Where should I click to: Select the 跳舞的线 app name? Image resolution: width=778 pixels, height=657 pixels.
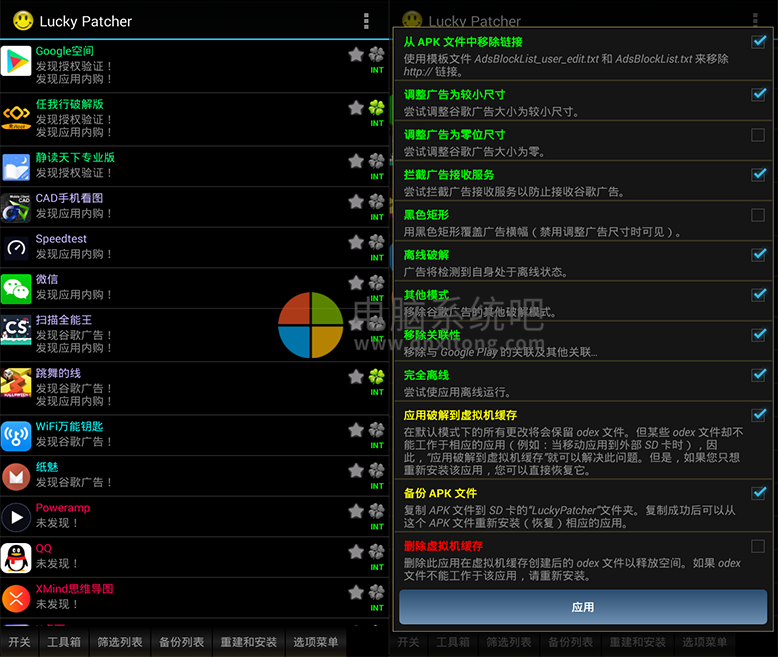[58, 373]
